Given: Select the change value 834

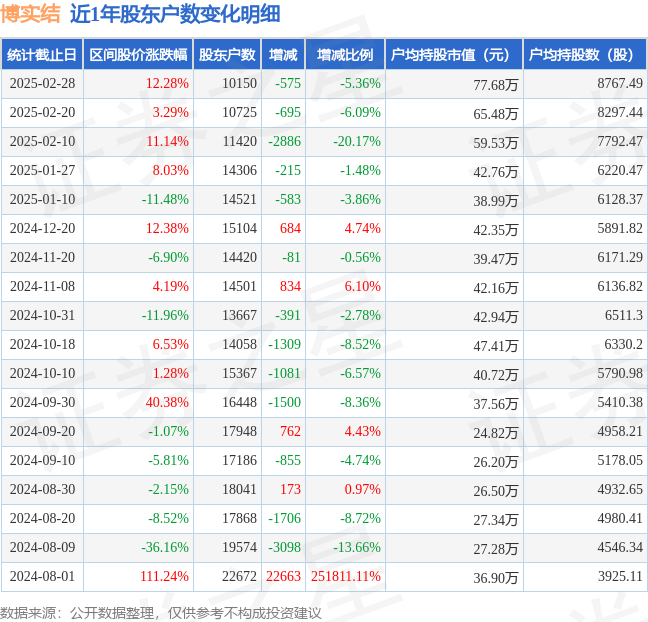Looking at the screenshot, I should point(291,286).
